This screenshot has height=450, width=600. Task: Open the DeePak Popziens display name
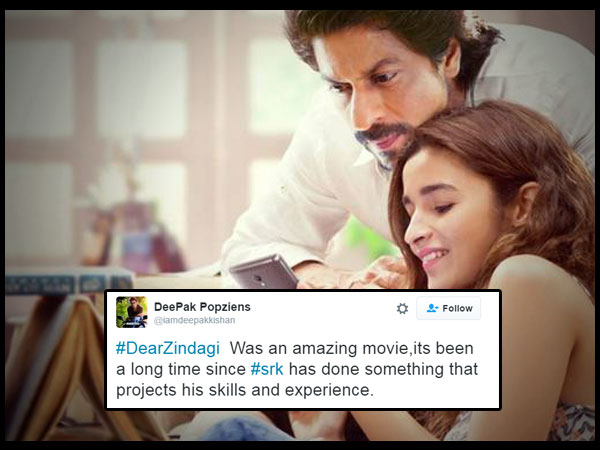click(x=202, y=307)
